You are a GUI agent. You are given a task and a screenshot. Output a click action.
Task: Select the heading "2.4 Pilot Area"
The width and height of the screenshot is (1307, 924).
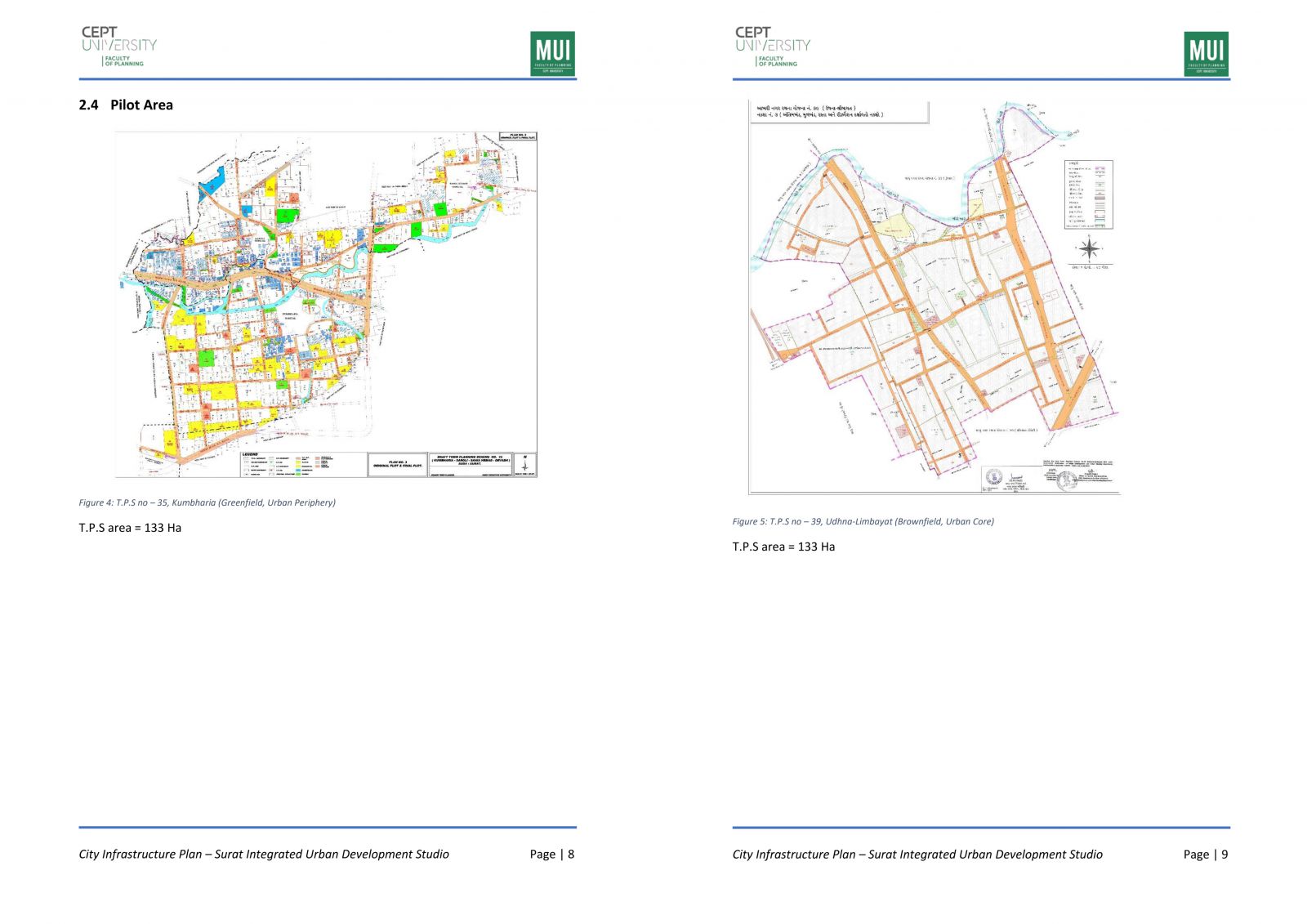coord(126,105)
